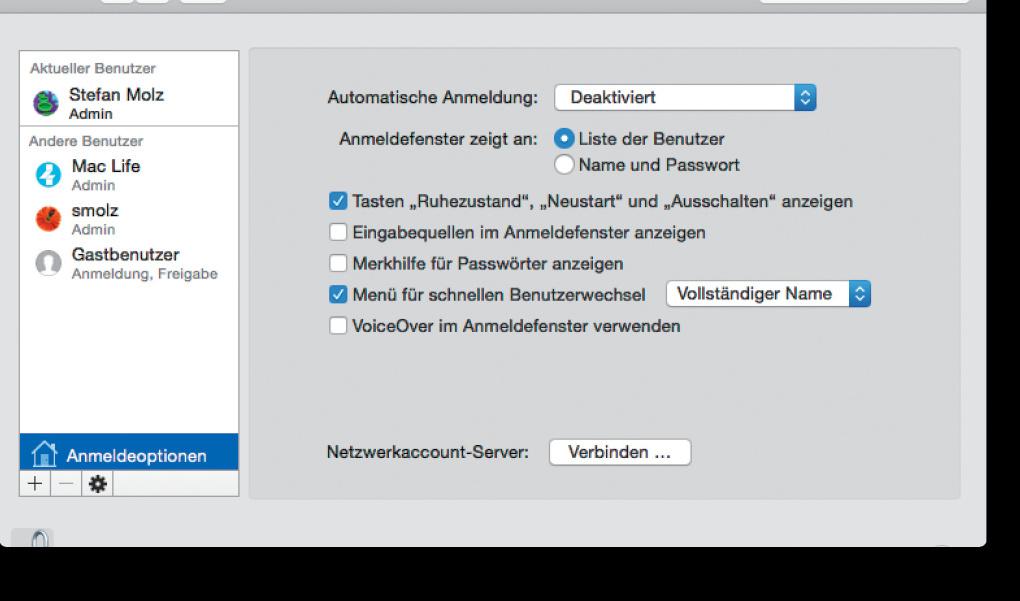Viewport: 1020px width, 601px height.
Task: Enable 'Eingabequellen im Anmeldefenster anzeigen'
Action: tap(338, 232)
